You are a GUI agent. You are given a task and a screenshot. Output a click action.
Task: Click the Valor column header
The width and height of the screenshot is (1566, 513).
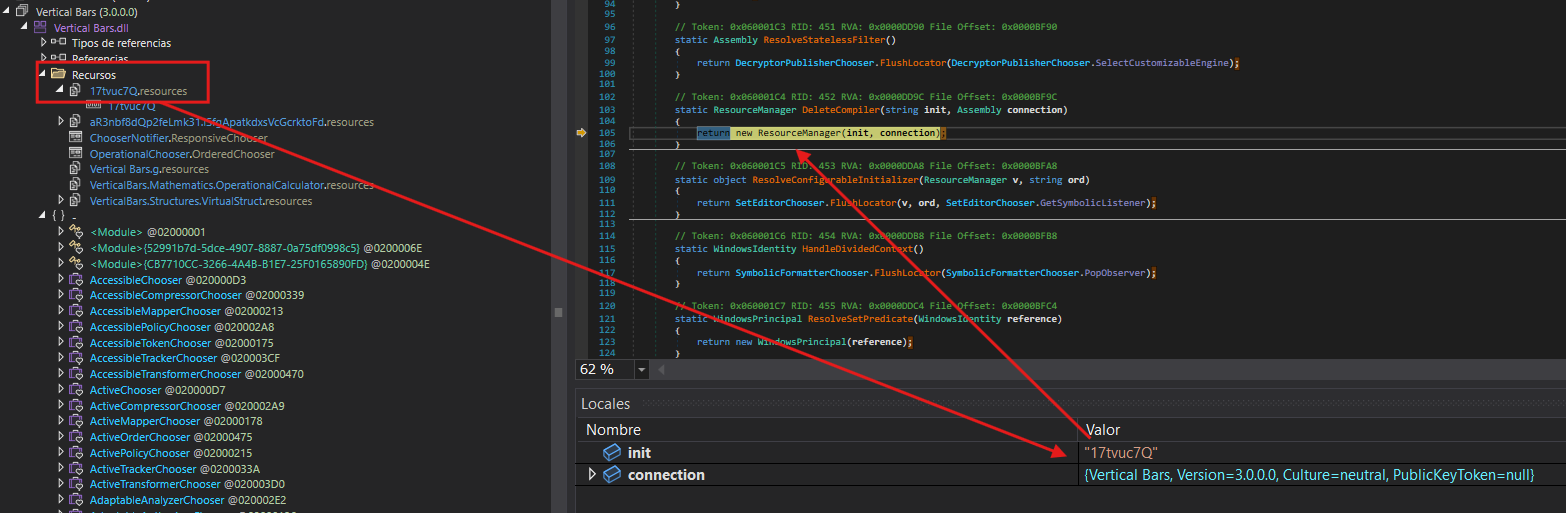(1102, 429)
